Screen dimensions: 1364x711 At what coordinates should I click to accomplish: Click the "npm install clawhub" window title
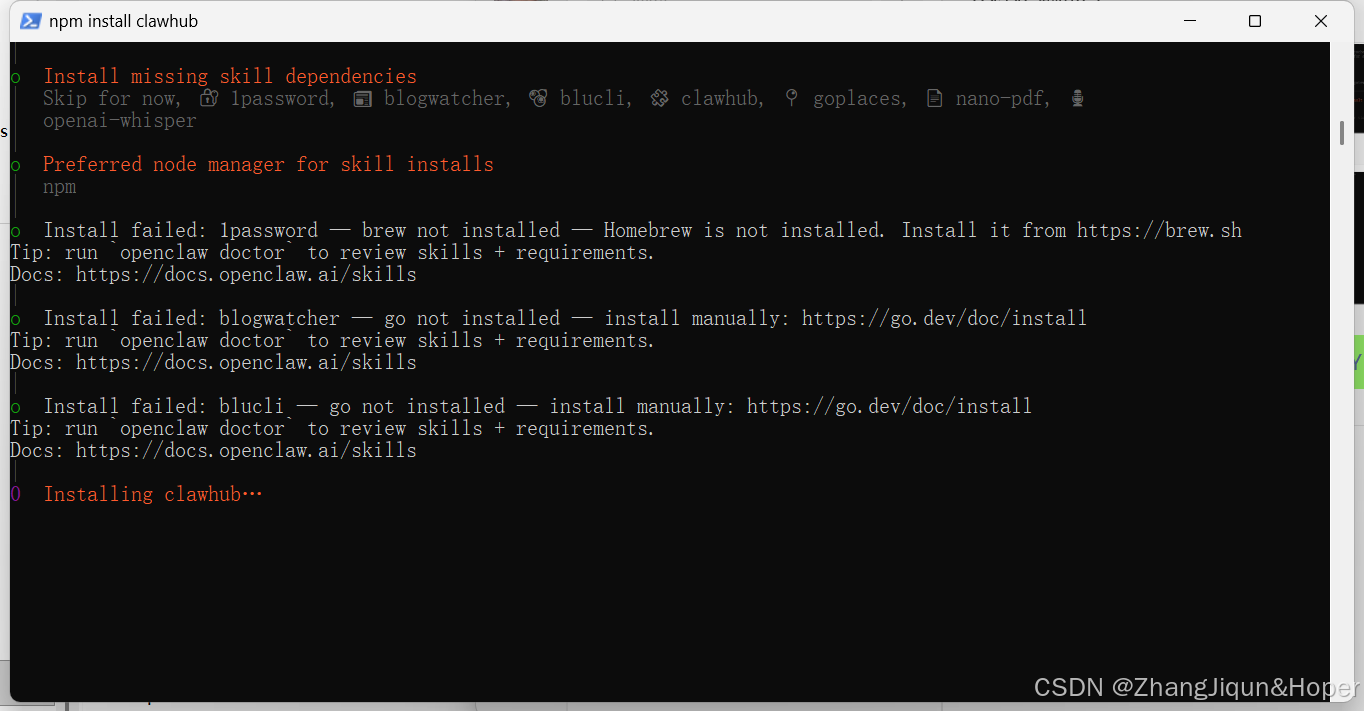123,21
